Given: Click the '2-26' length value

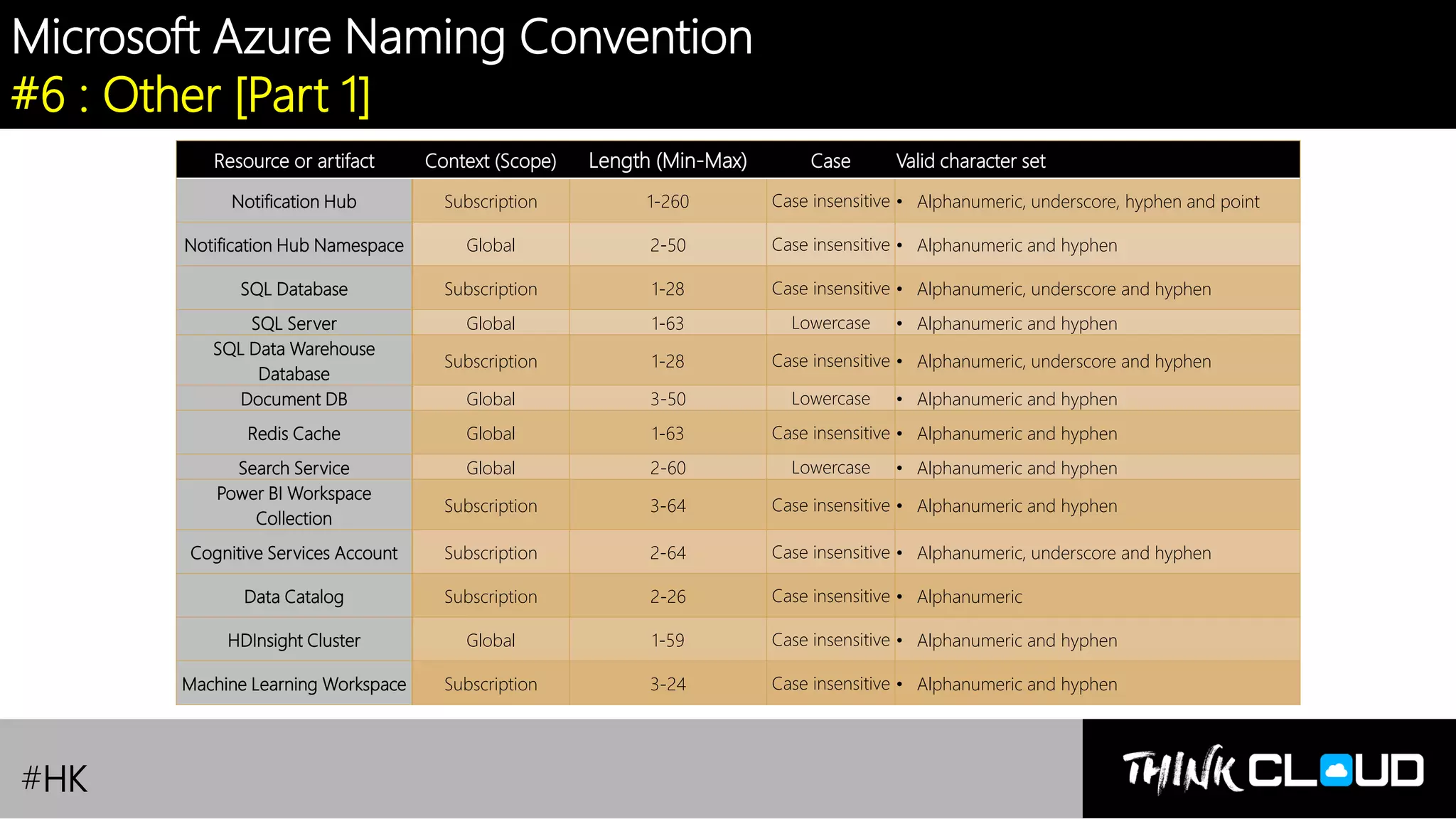Looking at the screenshot, I should pos(668,596).
